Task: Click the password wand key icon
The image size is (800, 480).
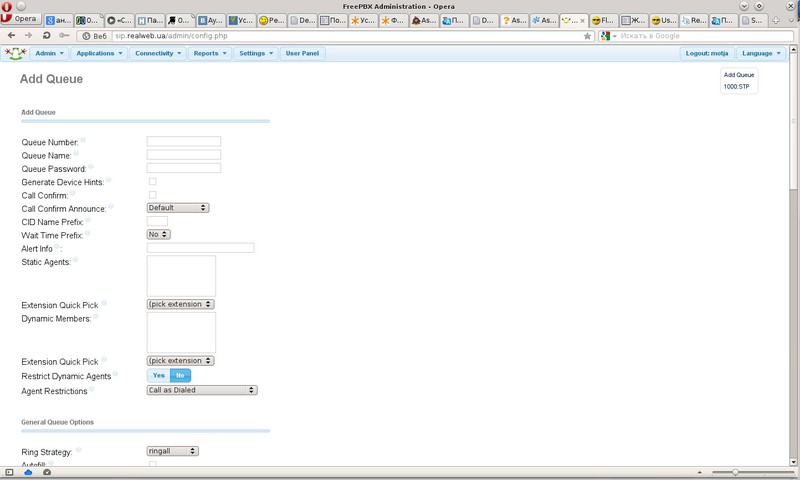Action: 64,36
